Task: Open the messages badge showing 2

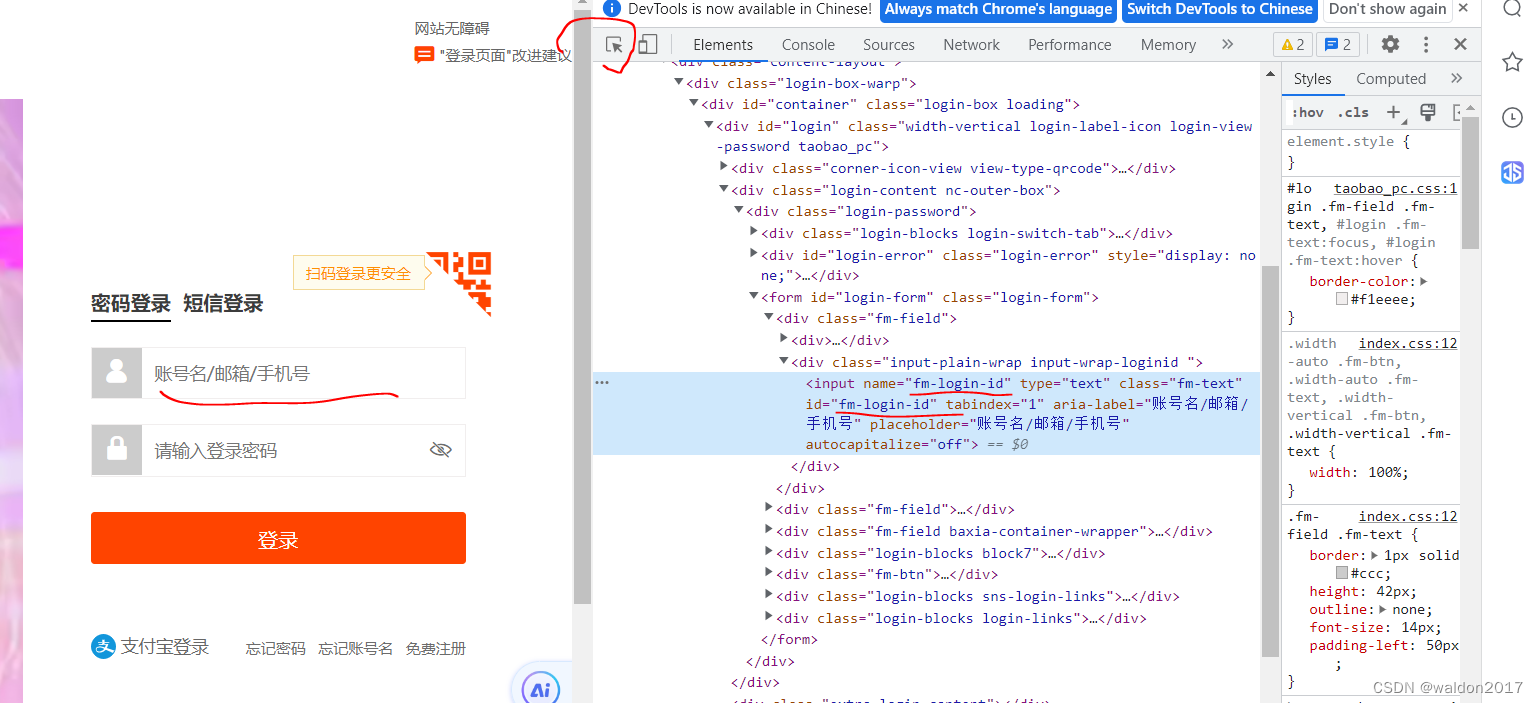Action: tap(1338, 44)
